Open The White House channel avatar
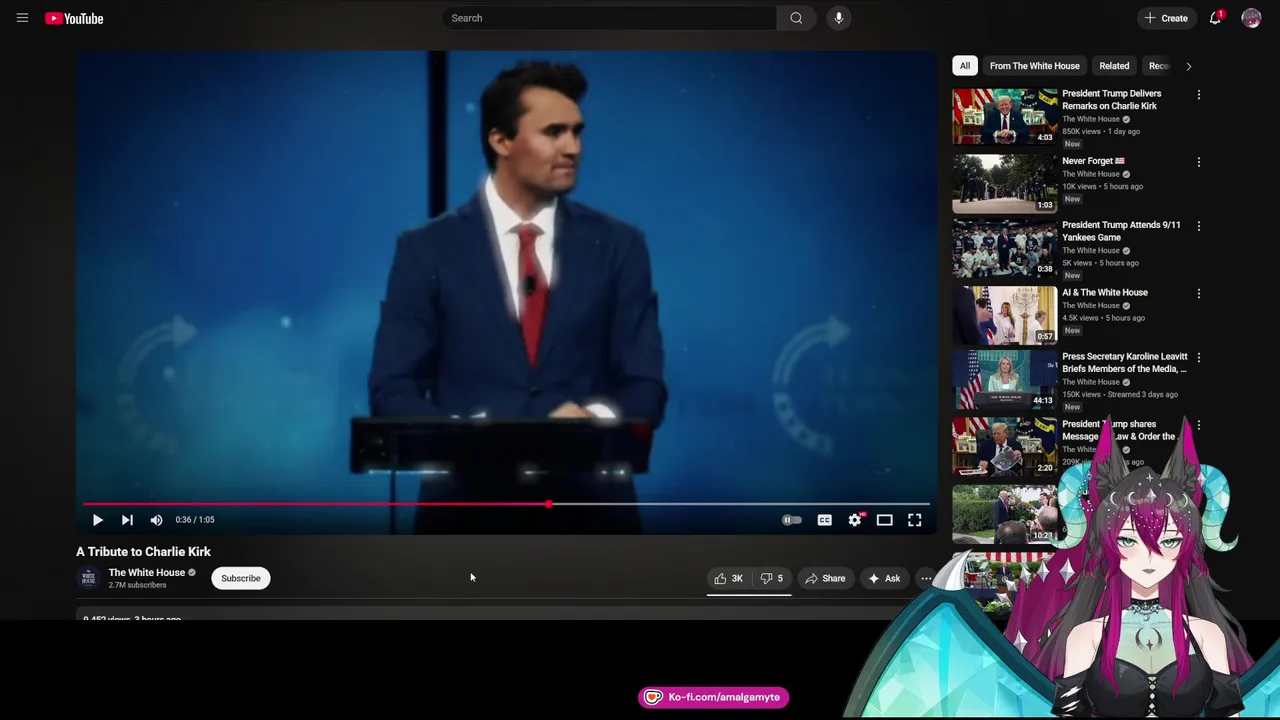This screenshot has width=1280, height=720. (x=89, y=578)
